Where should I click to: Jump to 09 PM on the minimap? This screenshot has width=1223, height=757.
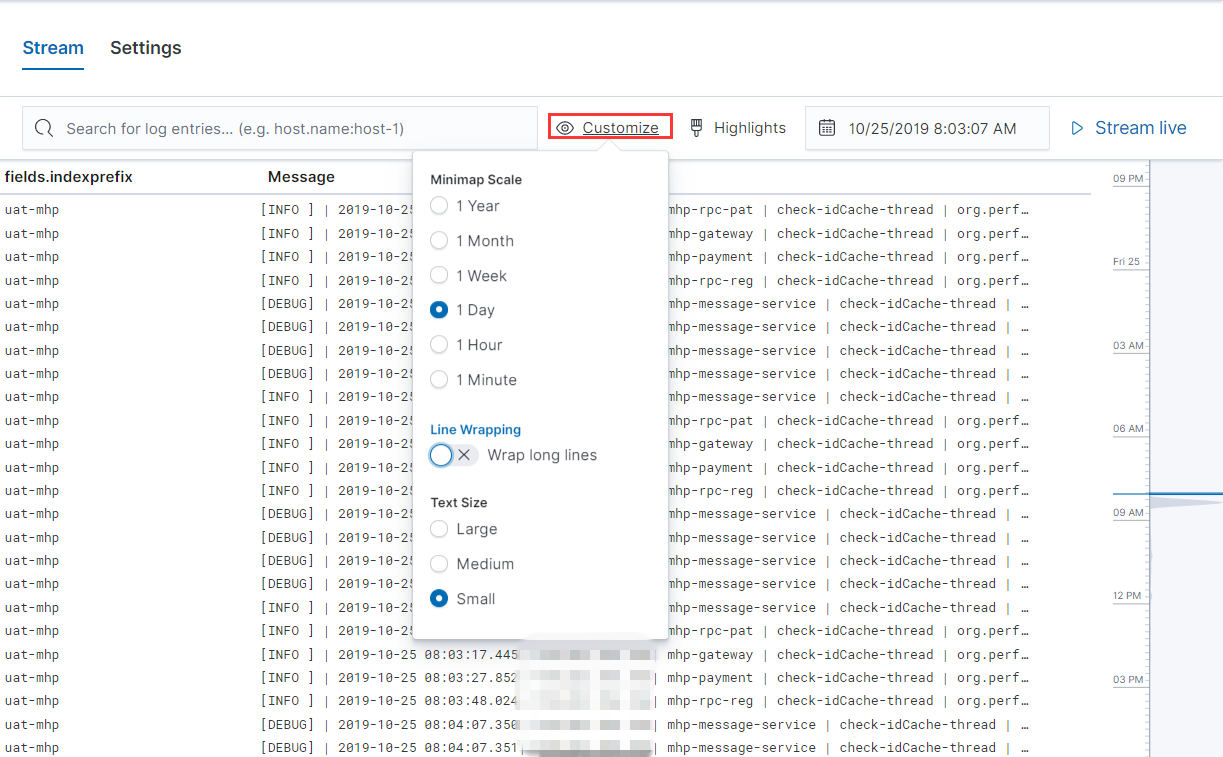coord(1128,178)
